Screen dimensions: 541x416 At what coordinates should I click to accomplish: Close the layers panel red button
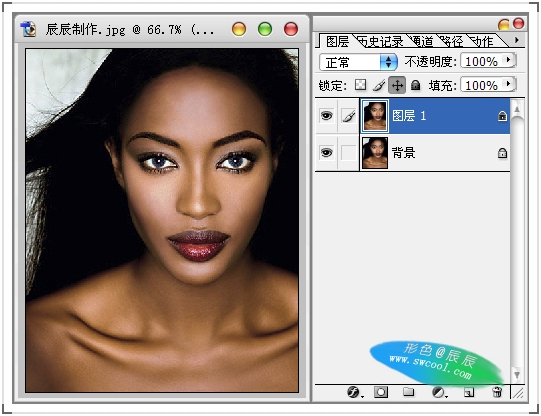(519, 23)
